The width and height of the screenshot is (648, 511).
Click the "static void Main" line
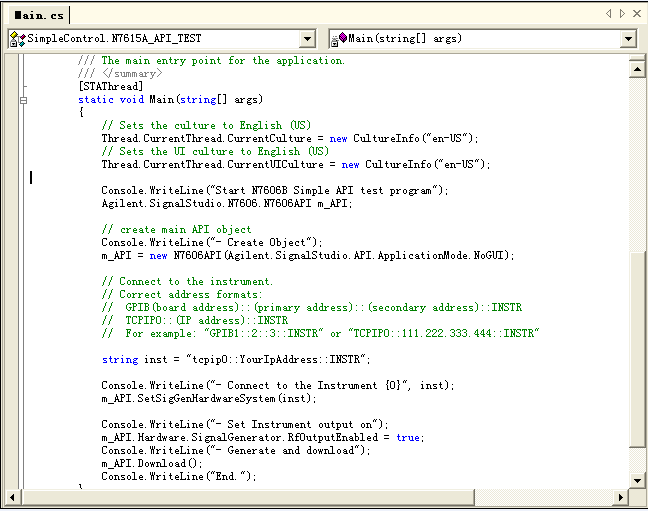170,100
